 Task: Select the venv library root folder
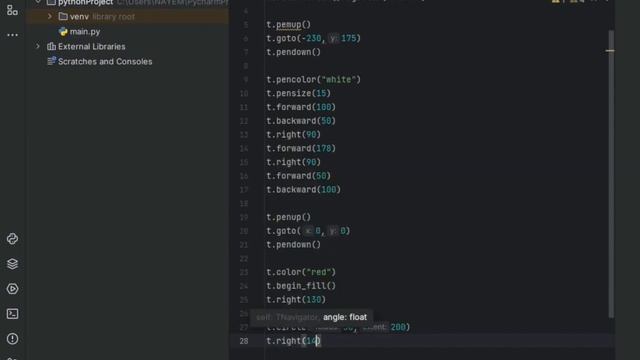coord(97,17)
